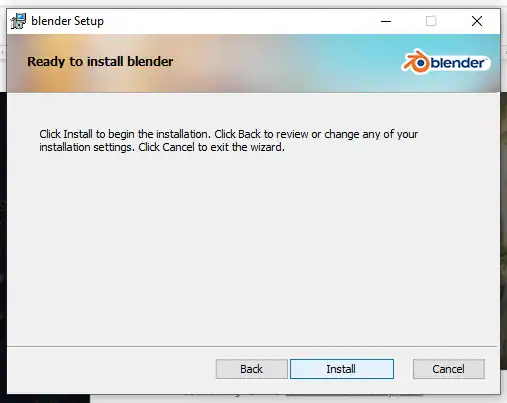The image size is (507, 403).
Task: Click the blender wordmark in the banner
Action: (458, 62)
